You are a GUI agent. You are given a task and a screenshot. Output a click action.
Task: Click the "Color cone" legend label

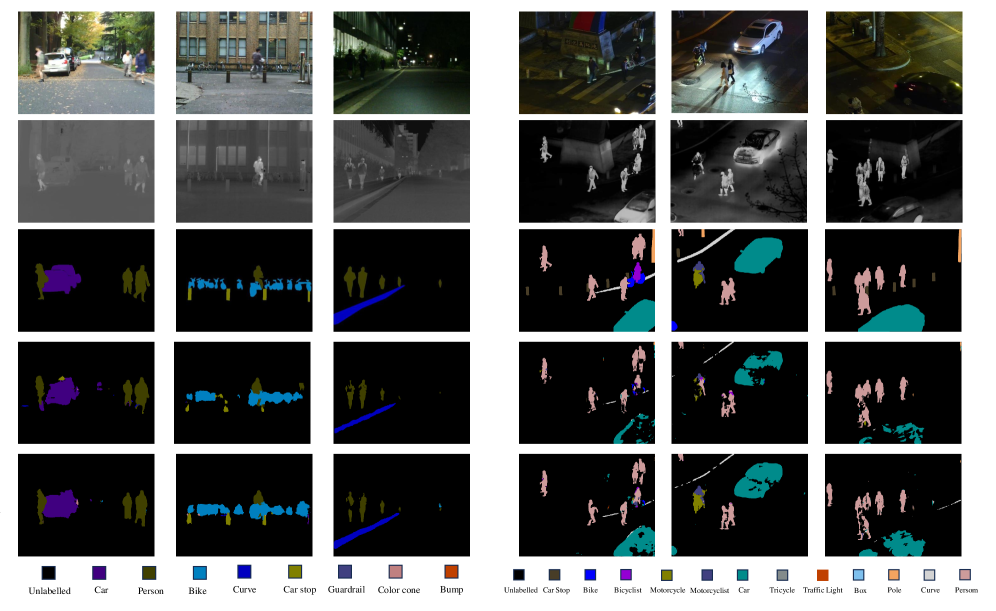pos(399,590)
